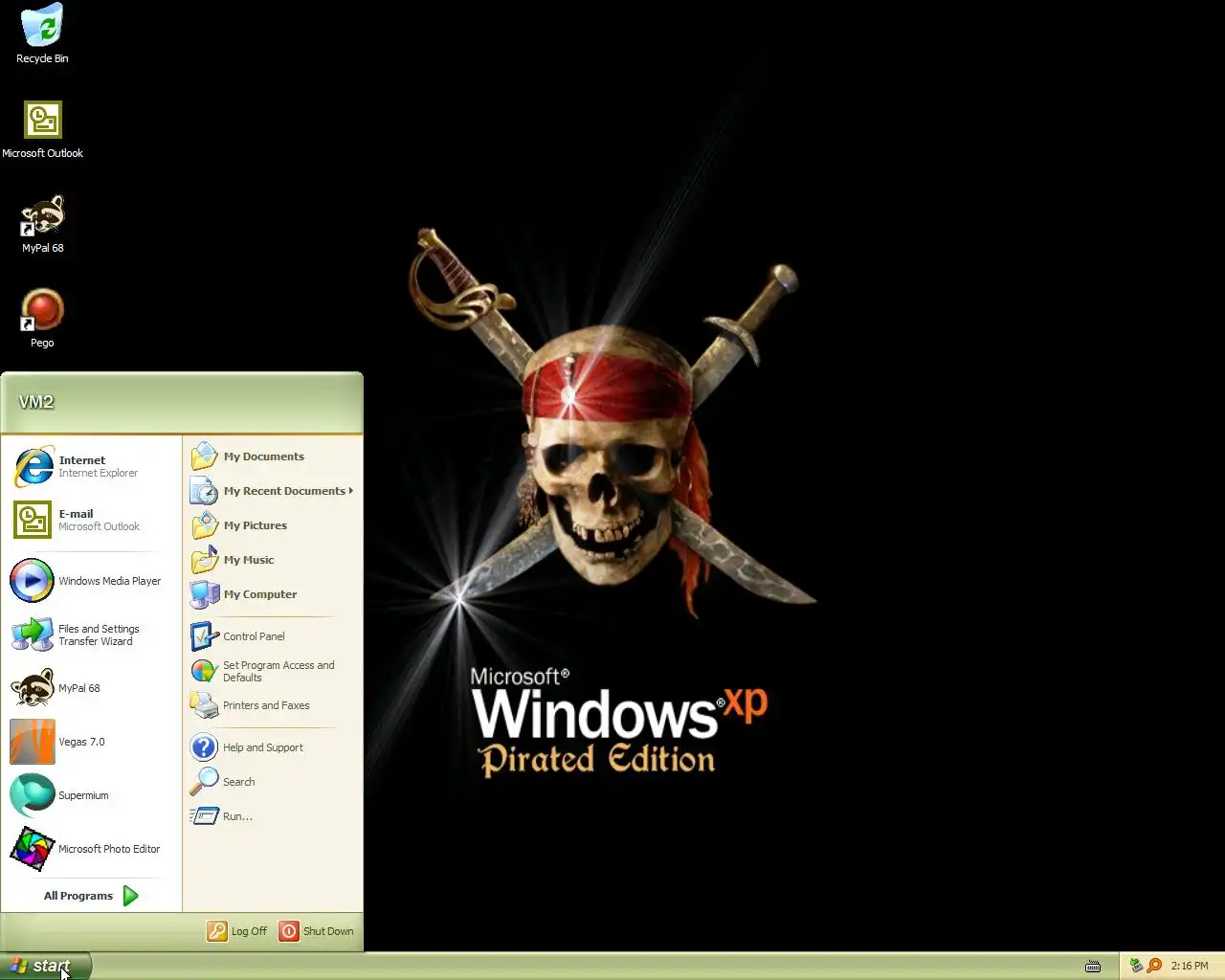1225x980 pixels.
Task: Click the Safely Remove Hardware tray icon
Action: point(1136,966)
